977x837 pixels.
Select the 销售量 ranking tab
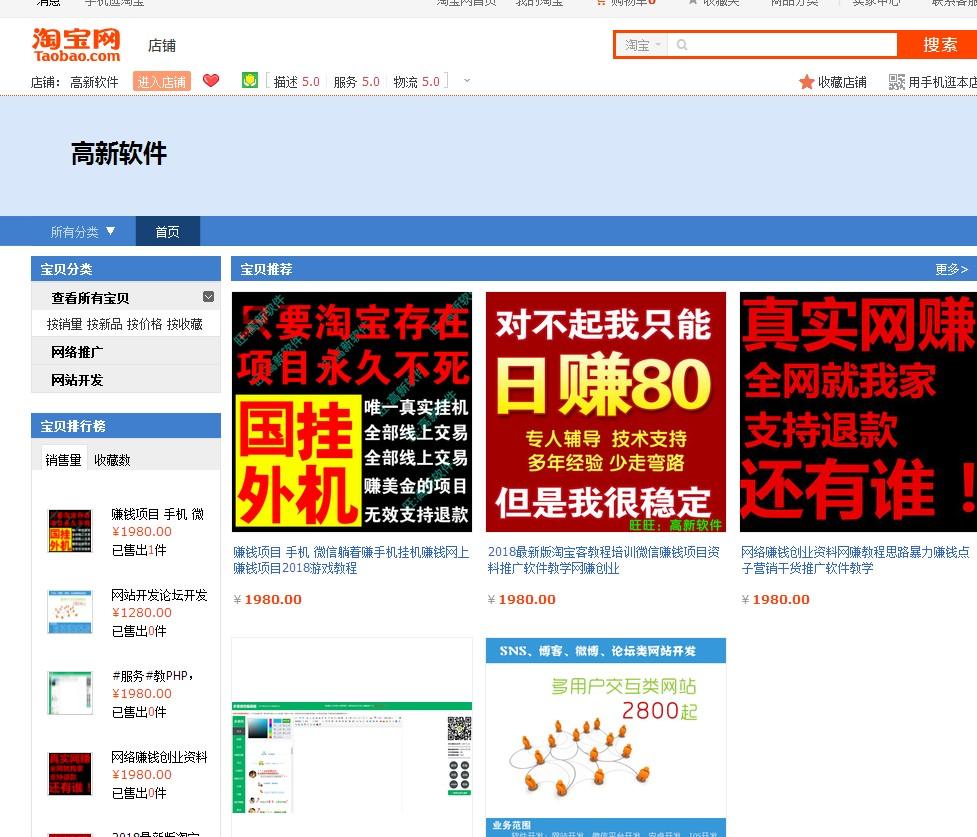click(63, 460)
